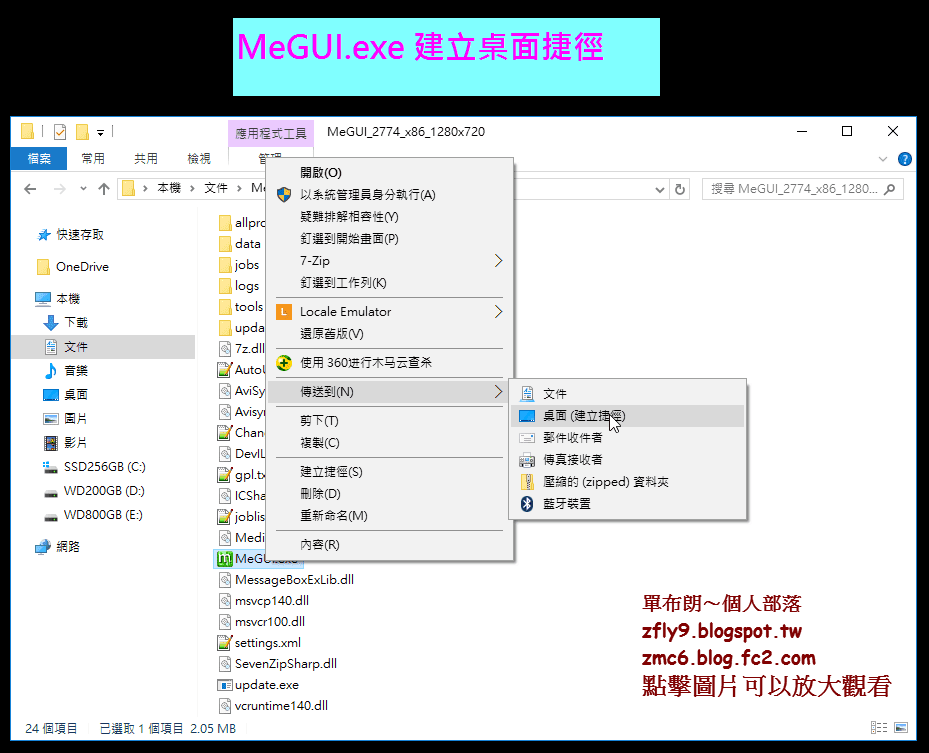
Task: Click breadcrumb arrow after 本機
Action: (192, 188)
